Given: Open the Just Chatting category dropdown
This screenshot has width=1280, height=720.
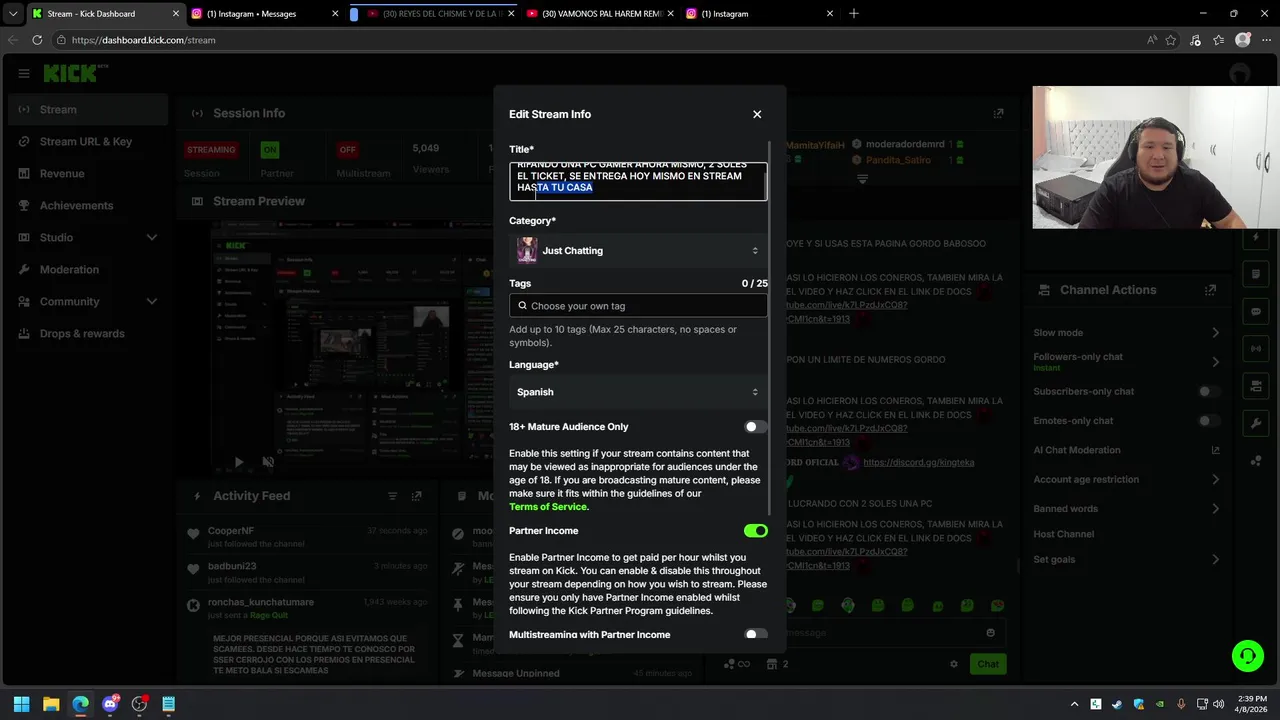Looking at the screenshot, I should click(x=638, y=251).
